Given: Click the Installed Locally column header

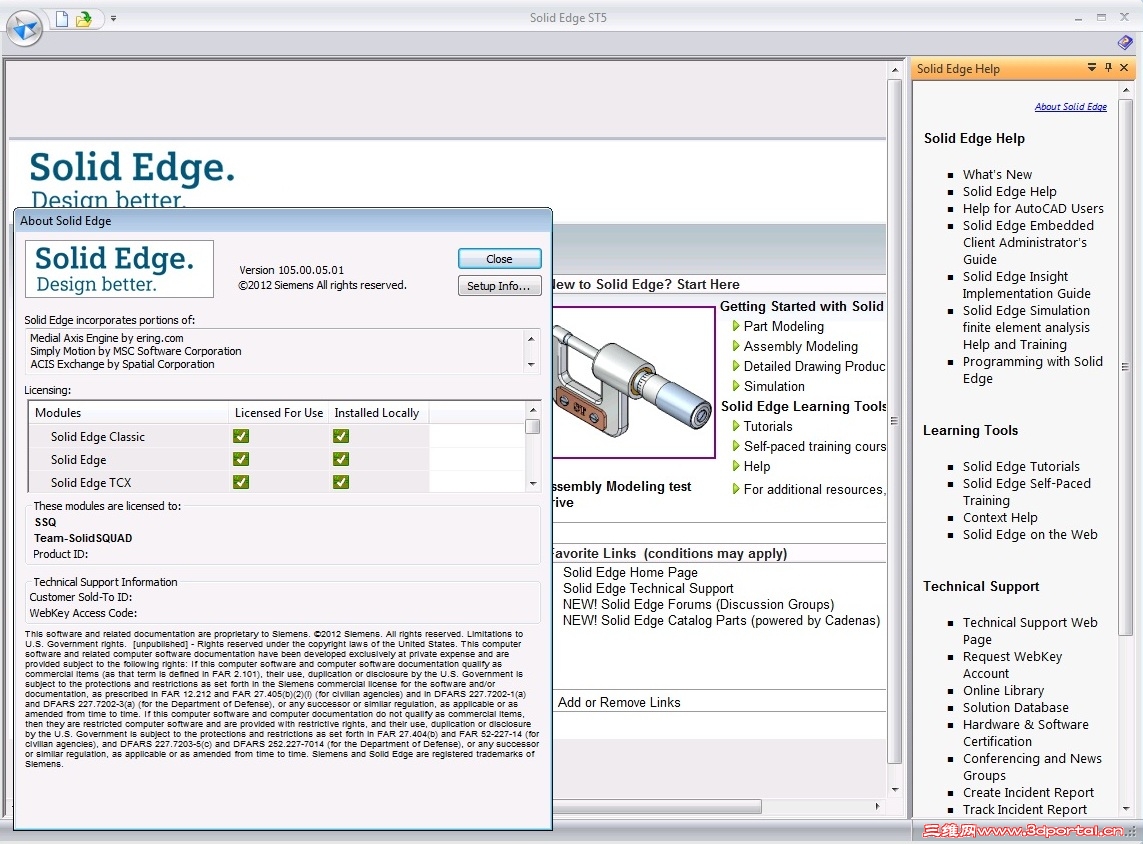Looking at the screenshot, I should [378, 413].
